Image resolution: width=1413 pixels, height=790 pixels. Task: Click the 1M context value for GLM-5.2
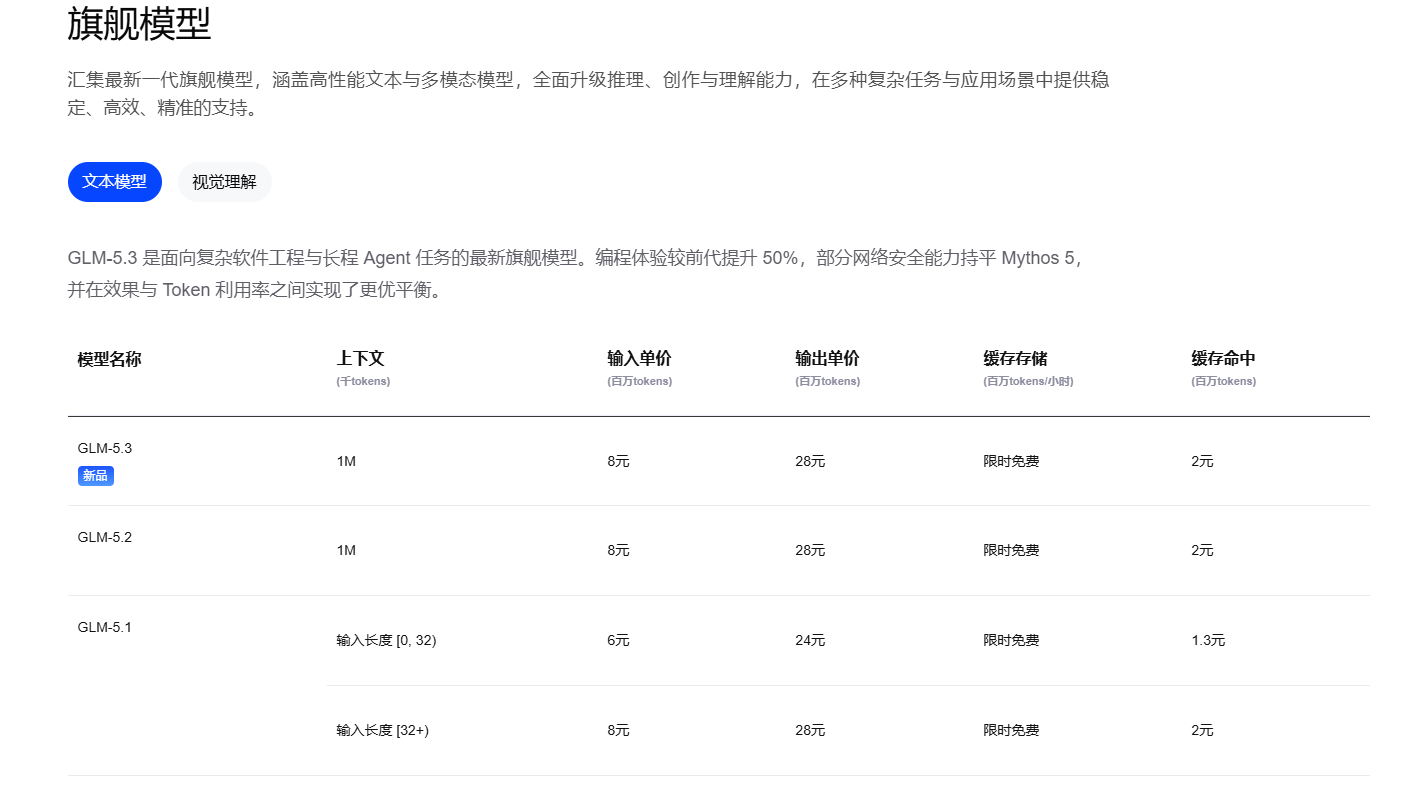[x=346, y=550]
